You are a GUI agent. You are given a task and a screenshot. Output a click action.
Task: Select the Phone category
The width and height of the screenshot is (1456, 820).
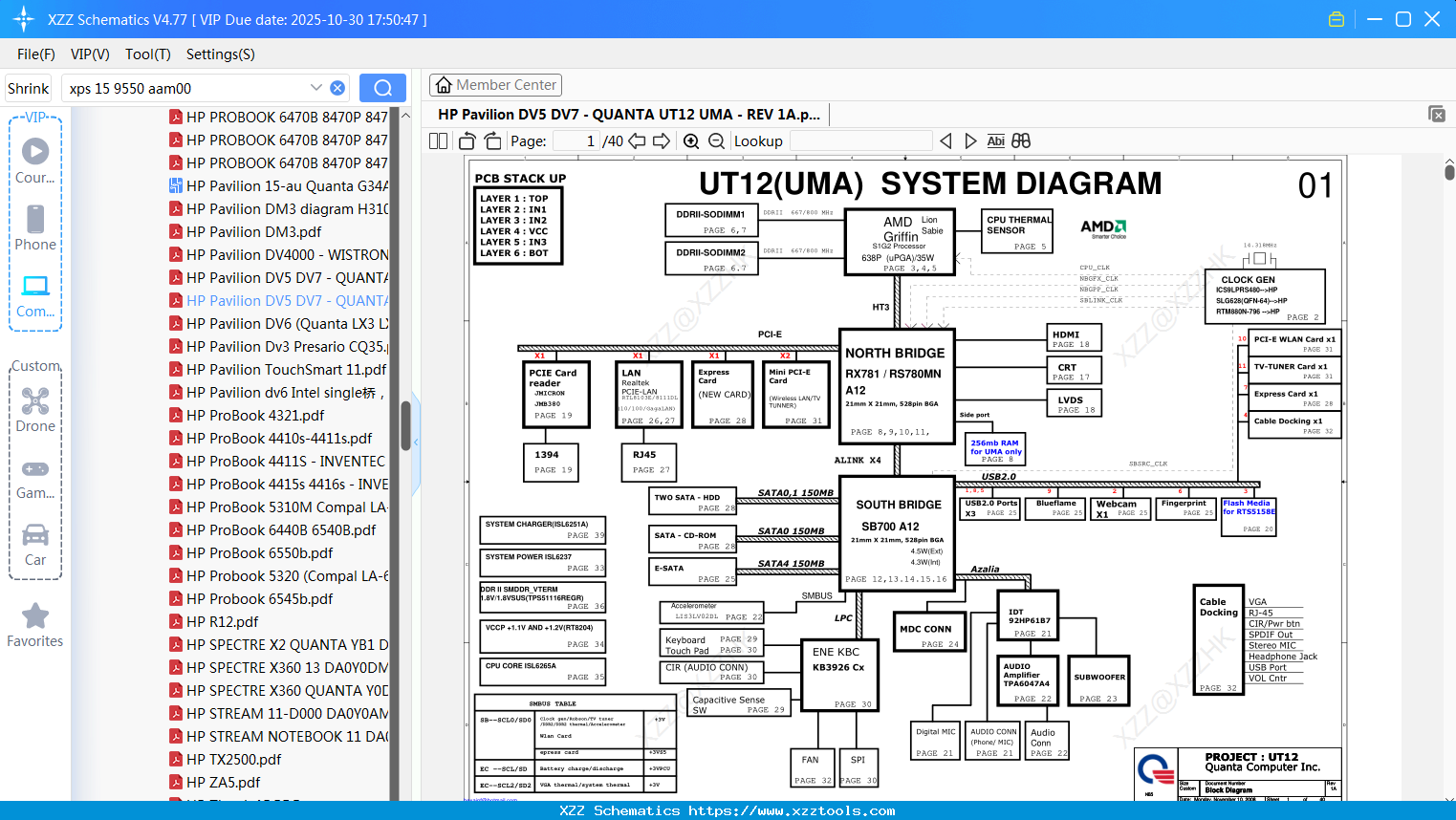(x=35, y=227)
